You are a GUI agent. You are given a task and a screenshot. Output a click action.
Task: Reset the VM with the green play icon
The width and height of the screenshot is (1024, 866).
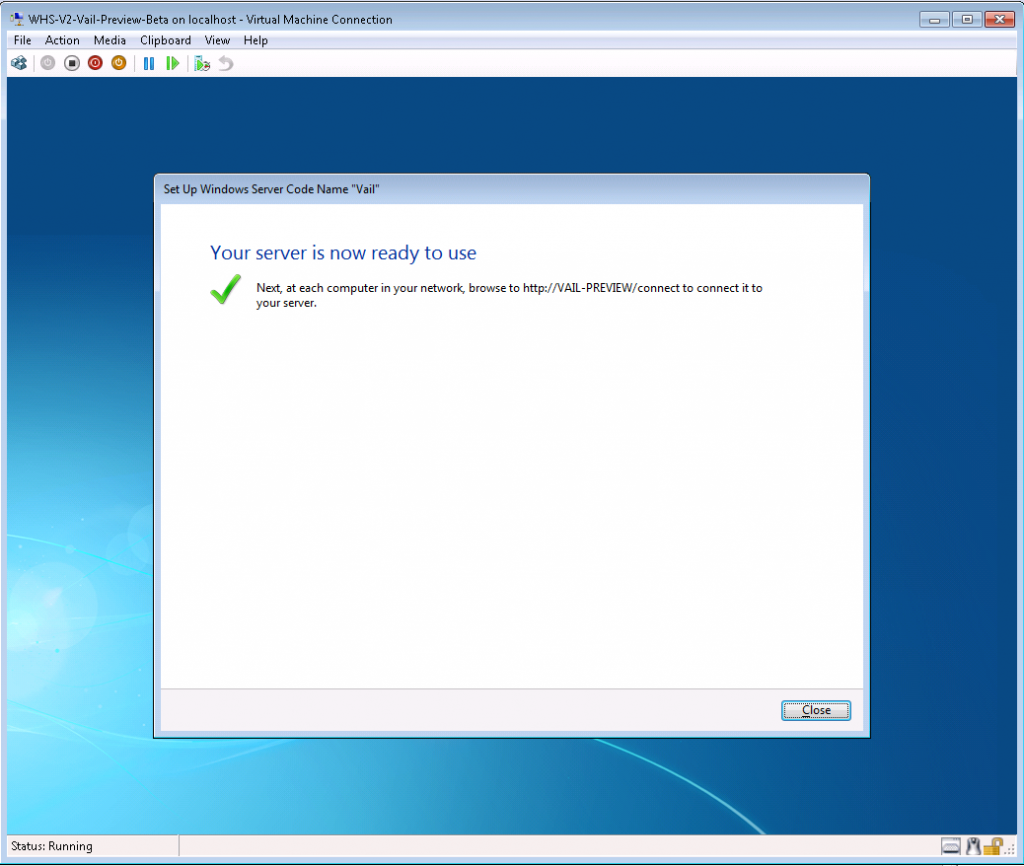pos(172,63)
